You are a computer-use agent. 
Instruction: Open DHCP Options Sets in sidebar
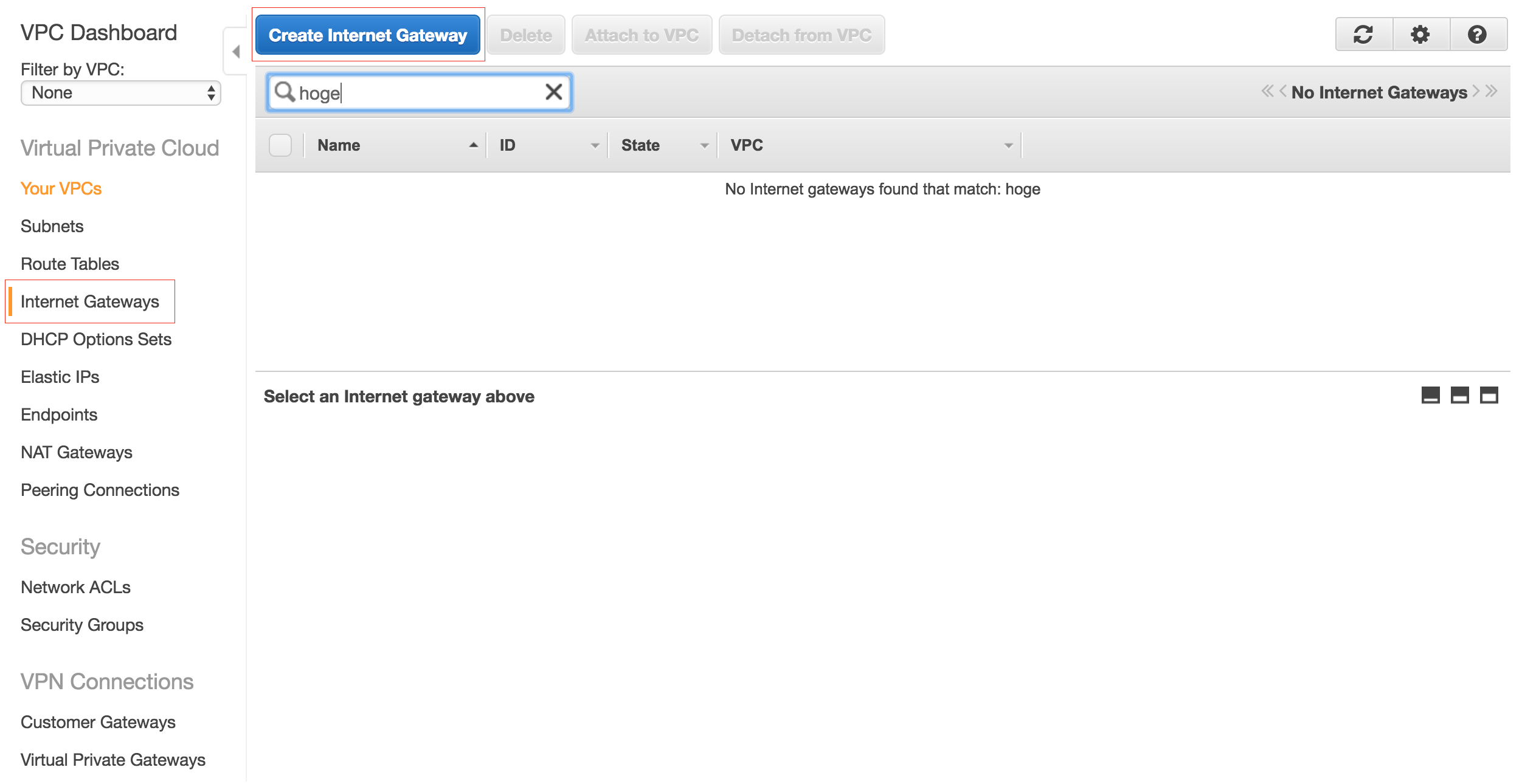click(96, 339)
